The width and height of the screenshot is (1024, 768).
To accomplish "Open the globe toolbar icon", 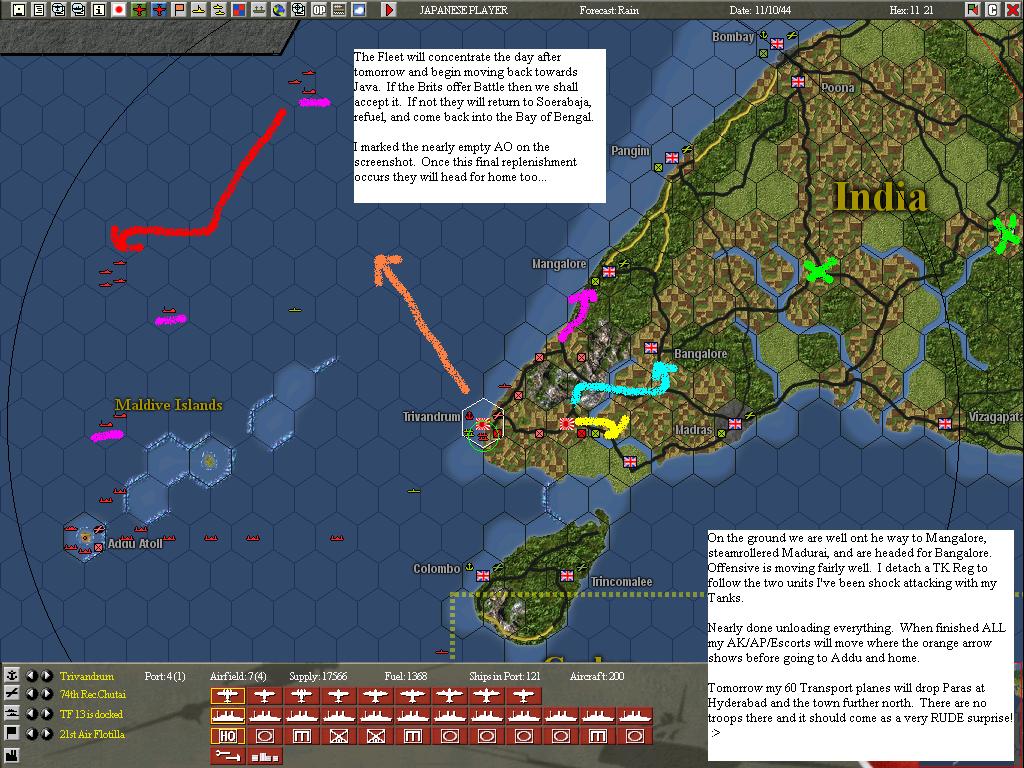I will (x=279, y=10).
